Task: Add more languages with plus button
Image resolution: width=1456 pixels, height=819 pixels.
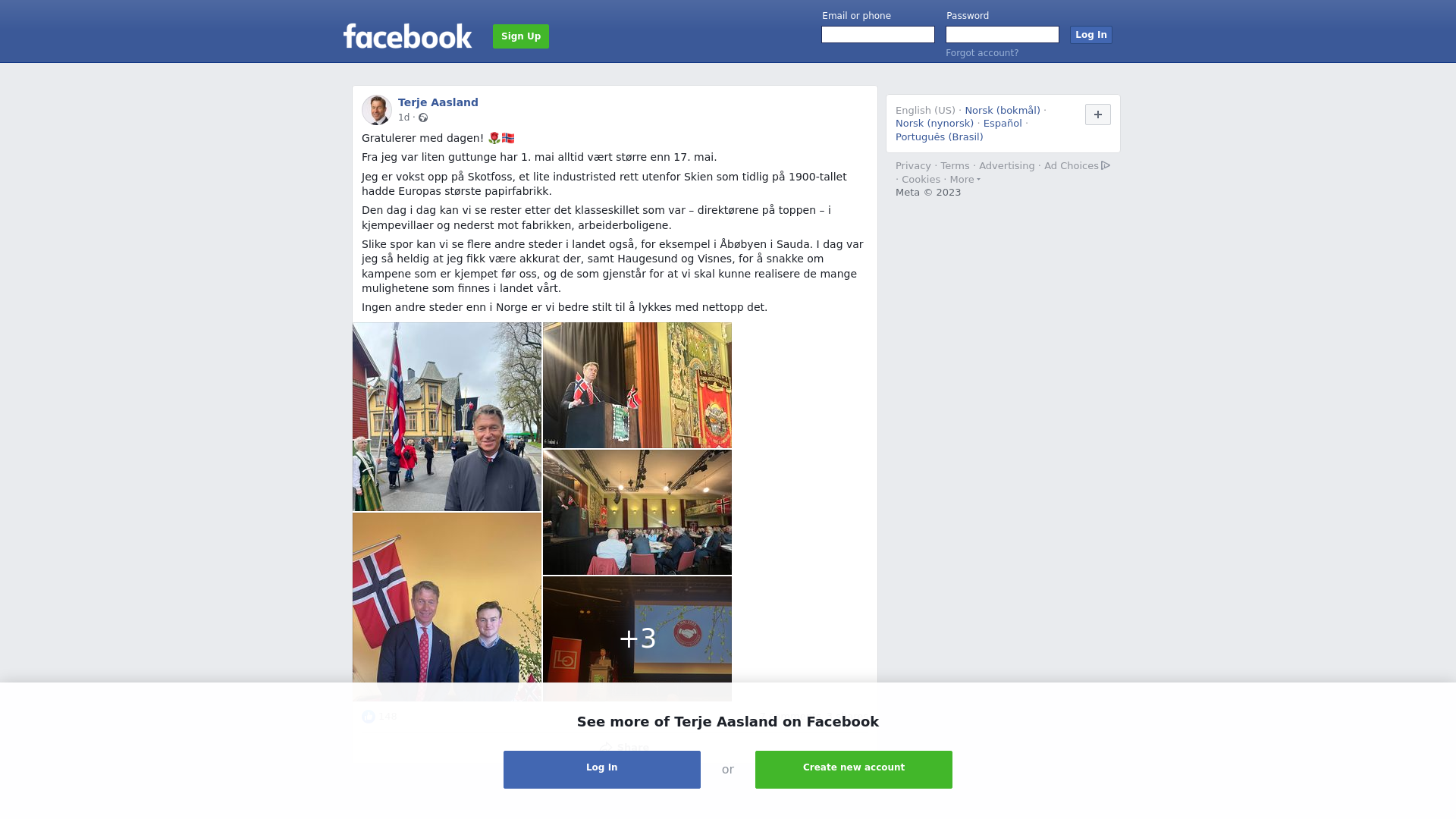Action: pos(1098,115)
